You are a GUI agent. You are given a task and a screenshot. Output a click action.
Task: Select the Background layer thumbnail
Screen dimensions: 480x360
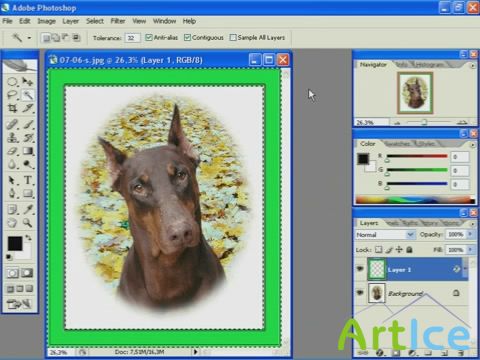click(377, 293)
